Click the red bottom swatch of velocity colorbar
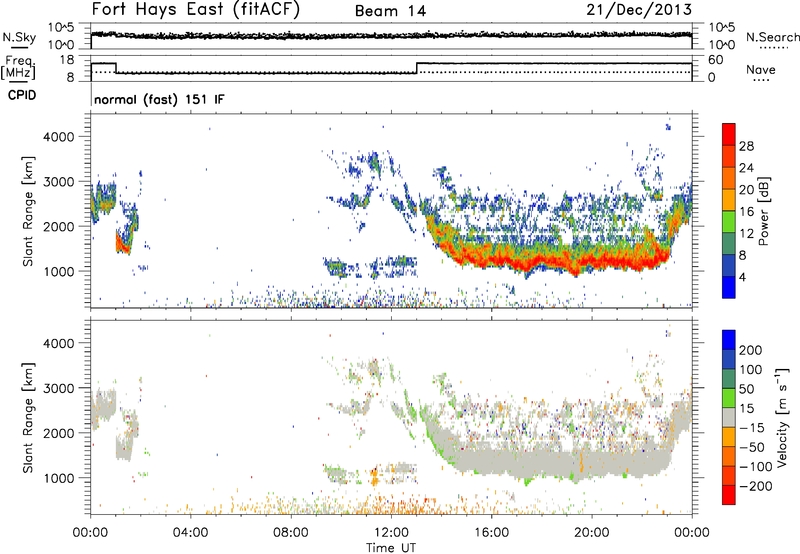Viewport: 800px width, 554px height. pyautogui.click(x=729, y=495)
